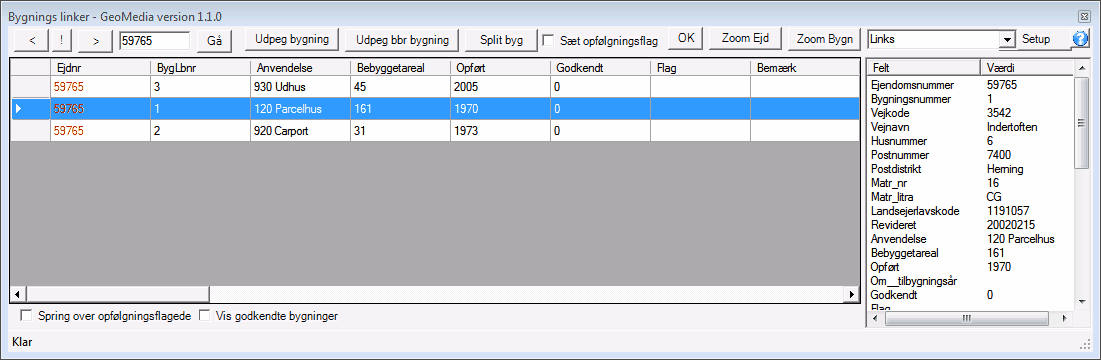Click the Bebyggetareal value 31
1101x360 pixels.
point(400,131)
